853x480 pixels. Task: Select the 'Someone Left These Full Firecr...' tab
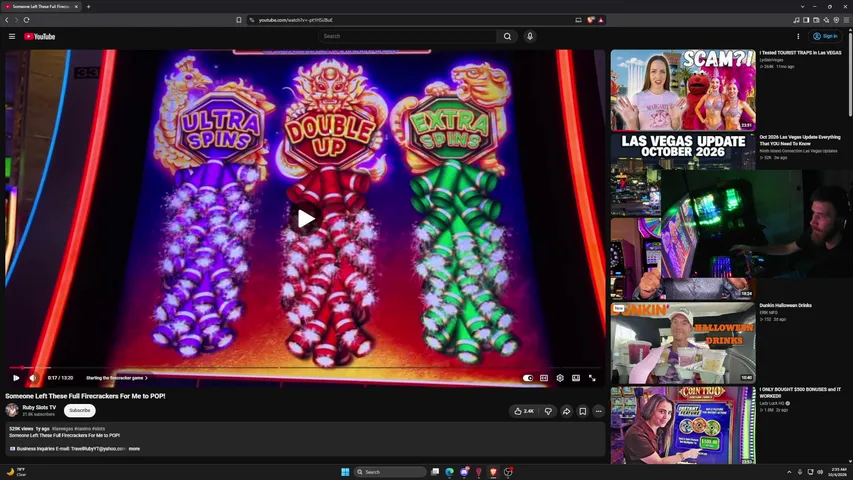point(41,7)
